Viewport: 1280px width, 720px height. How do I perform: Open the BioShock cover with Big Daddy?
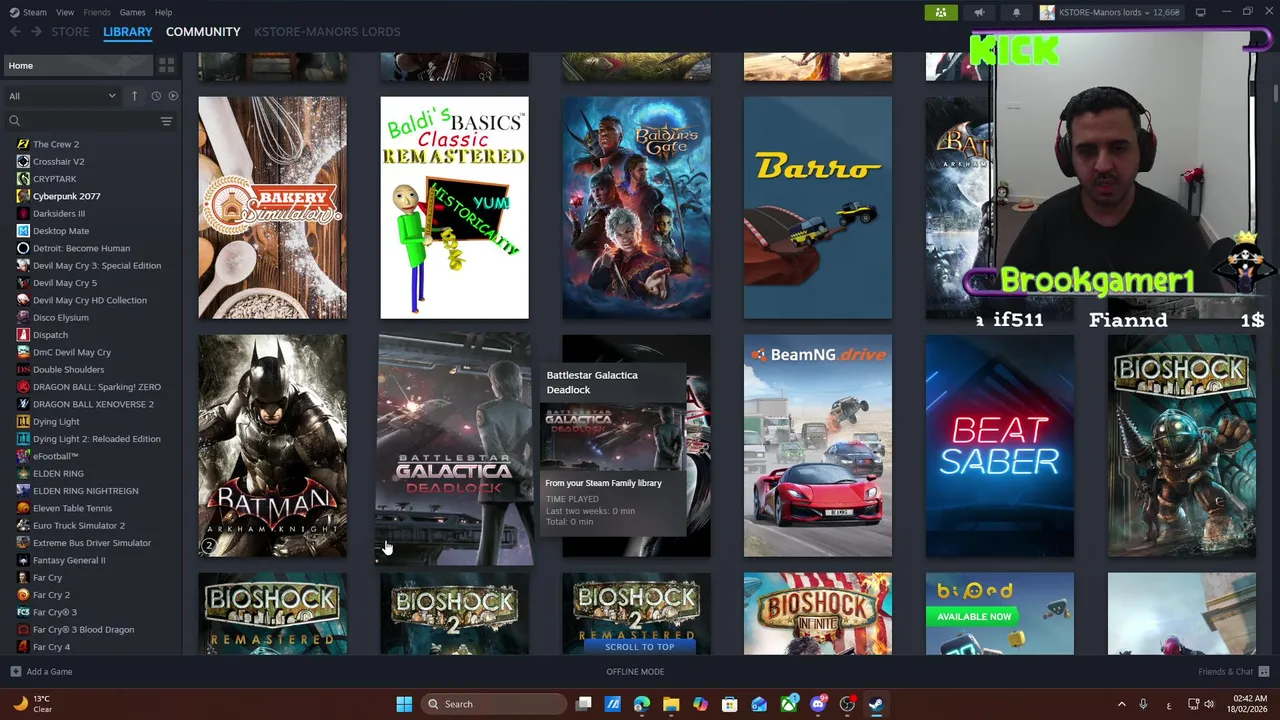(1182, 446)
